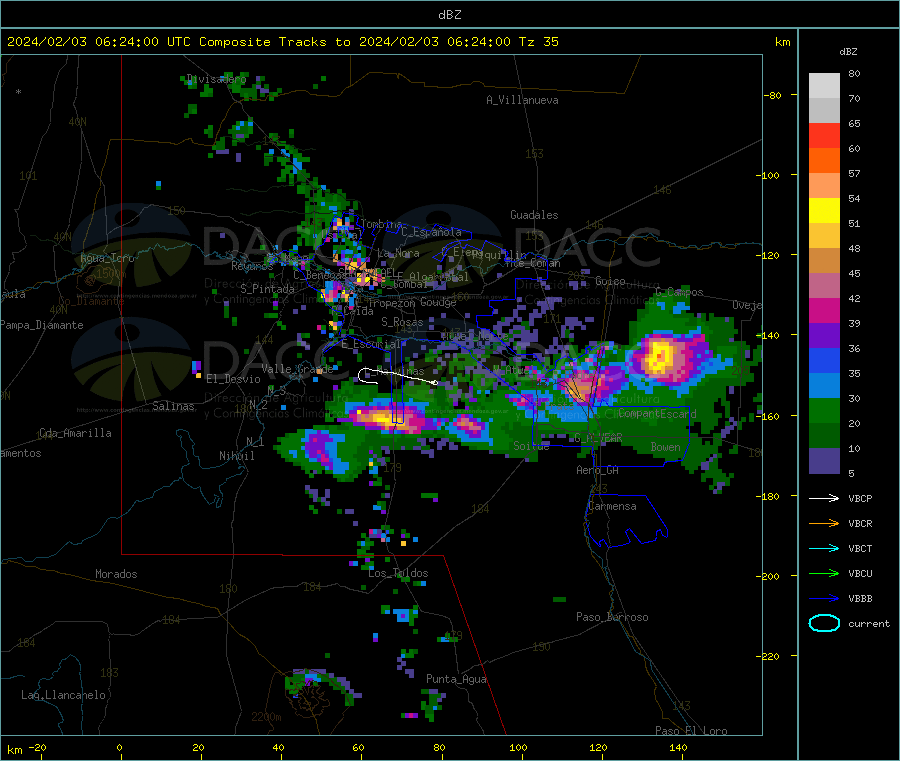Image resolution: width=900 pixels, height=761 pixels.
Task: Click the 'km' unit label at bottom left
Action: (x=14, y=750)
